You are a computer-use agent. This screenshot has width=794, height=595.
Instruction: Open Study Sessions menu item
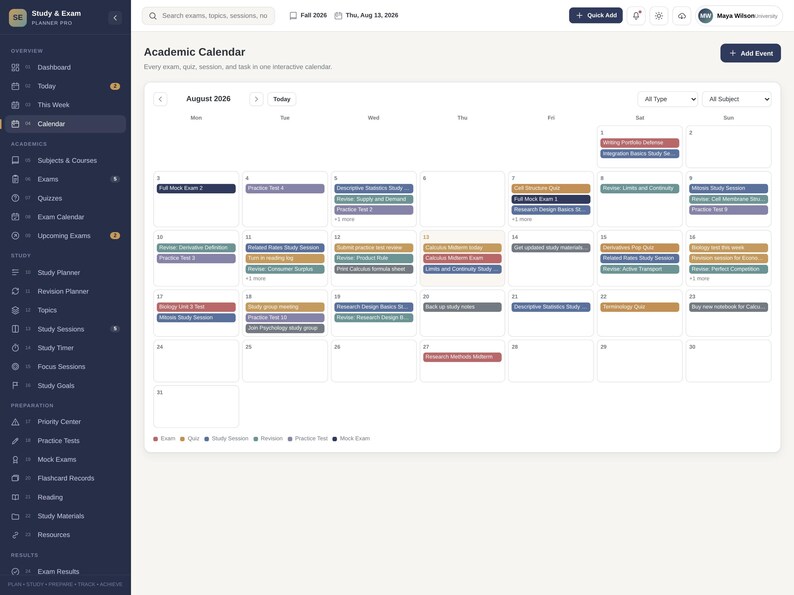pyautogui.click(x=66, y=329)
